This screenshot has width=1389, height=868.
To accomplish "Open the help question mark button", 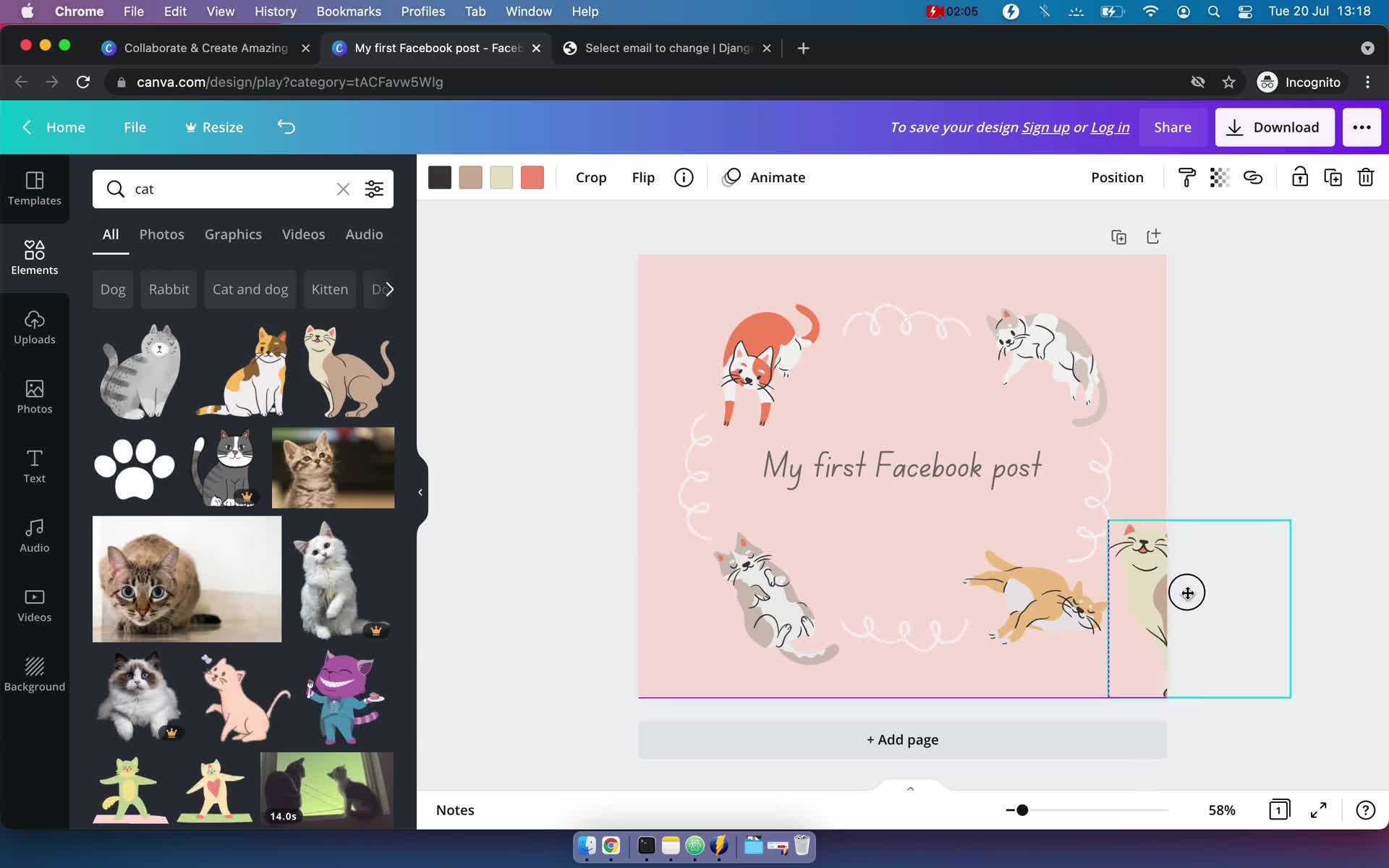I will tap(1365, 810).
